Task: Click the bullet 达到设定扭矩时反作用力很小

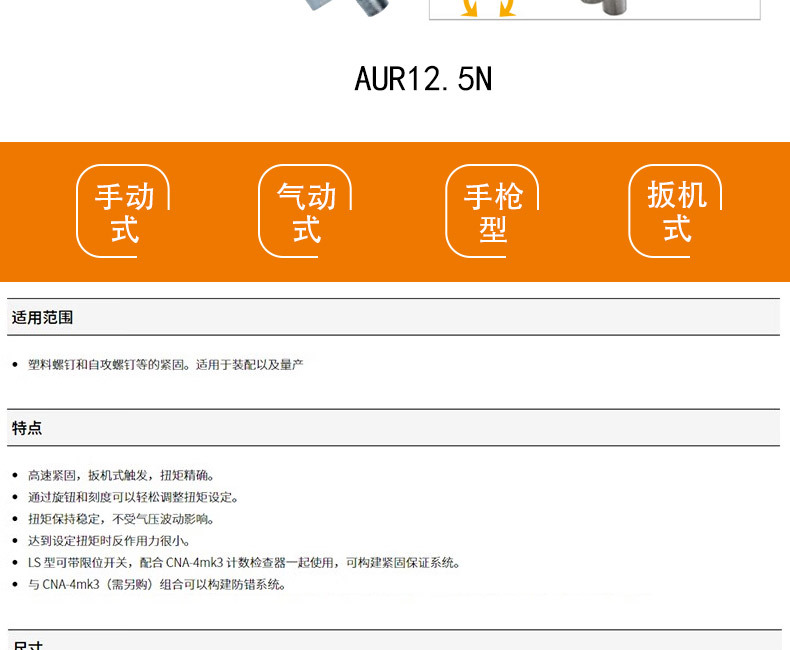Action: [x=109, y=541]
